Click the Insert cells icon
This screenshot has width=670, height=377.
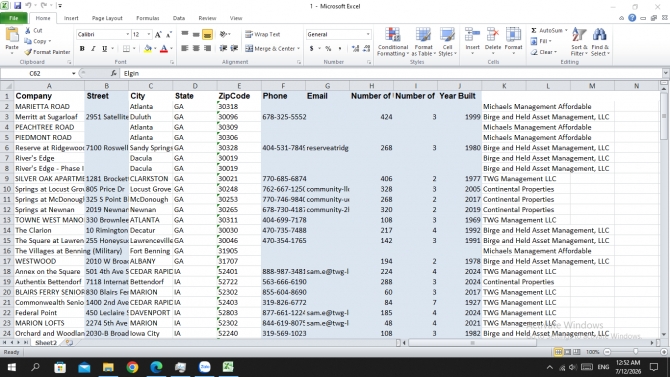click(472, 35)
